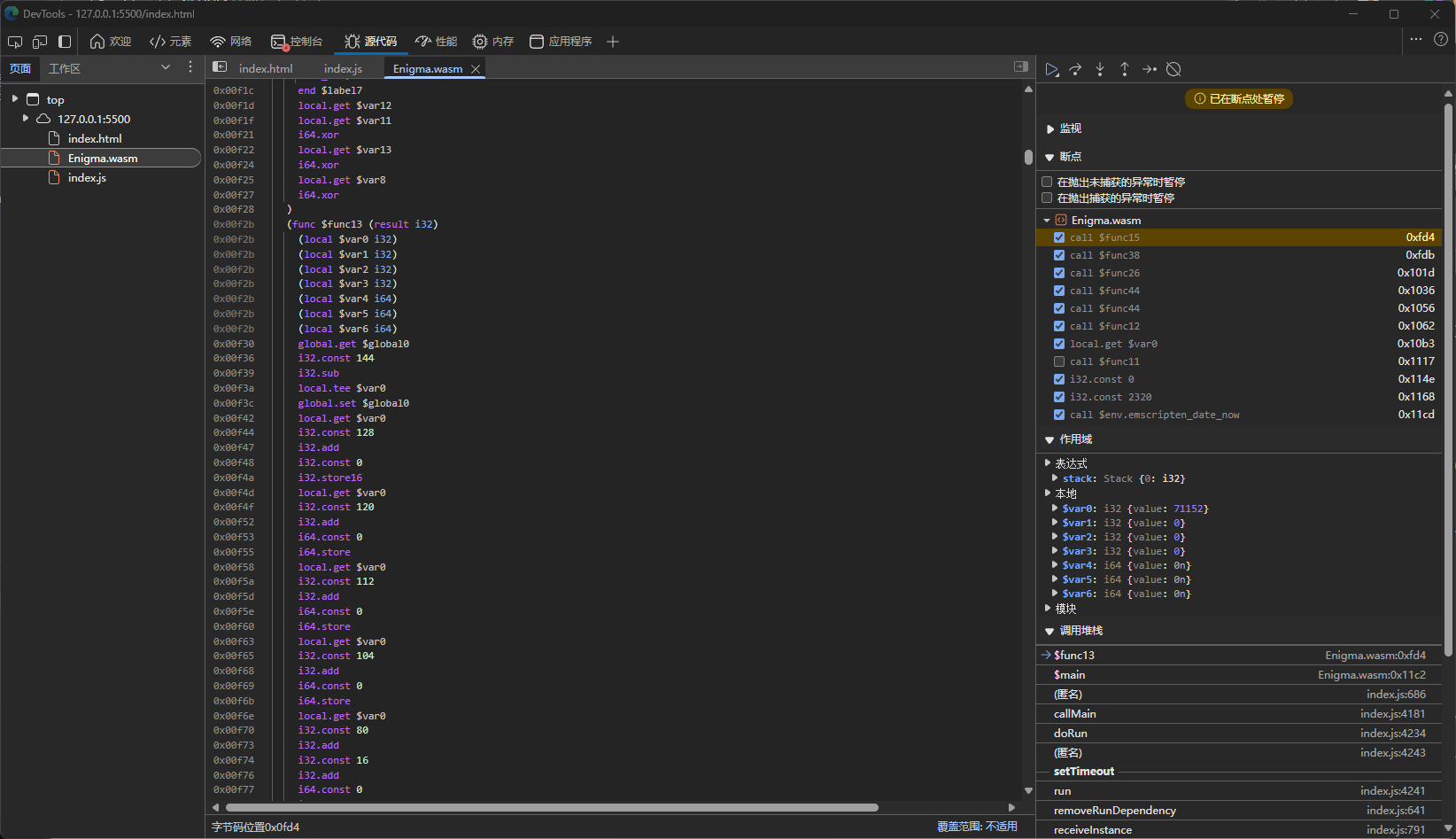The image size is (1456, 839).
Task: Select Enigma.wasm in file tree
Action: (x=103, y=158)
